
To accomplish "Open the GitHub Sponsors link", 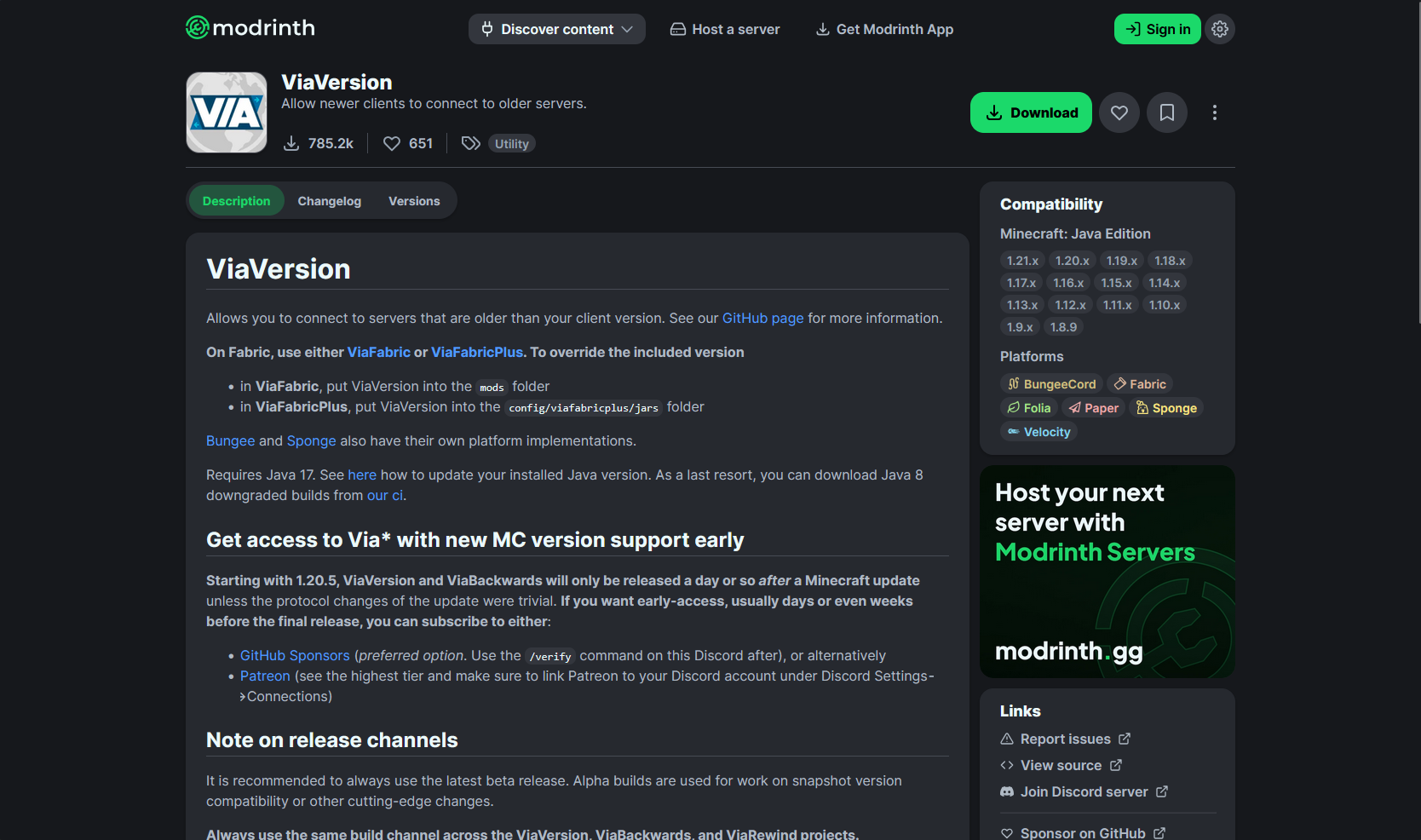I will [295, 655].
